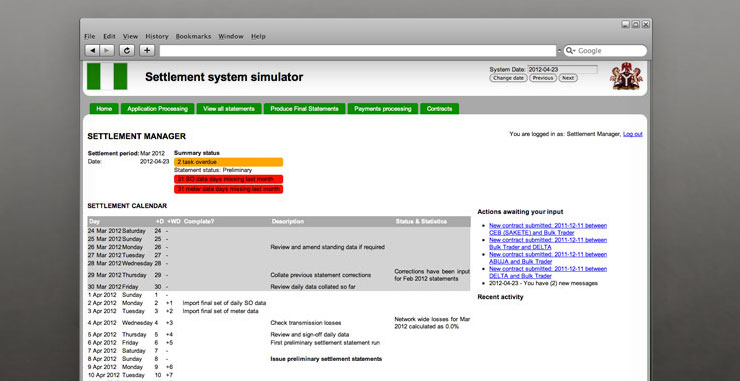Click the '2 Apr 2012' Monday row date
The image size is (740, 381).
click(x=102, y=303)
